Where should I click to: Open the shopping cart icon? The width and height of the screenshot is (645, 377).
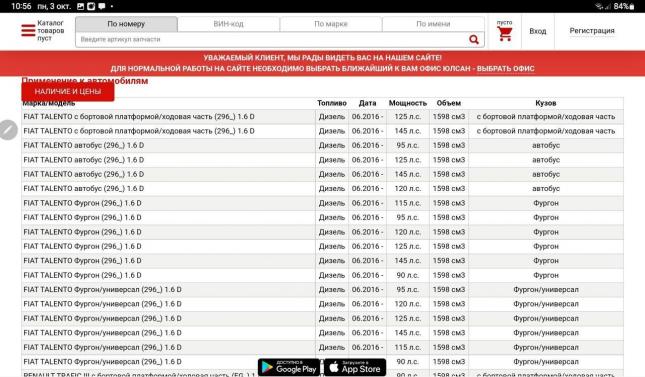pyautogui.click(x=504, y=34)
